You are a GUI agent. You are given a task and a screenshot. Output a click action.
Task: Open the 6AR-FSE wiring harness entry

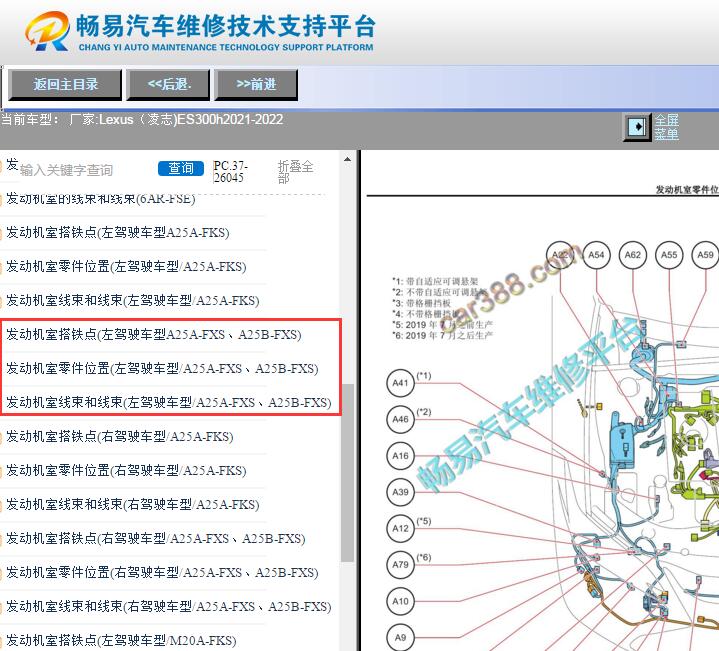[100, 199]
